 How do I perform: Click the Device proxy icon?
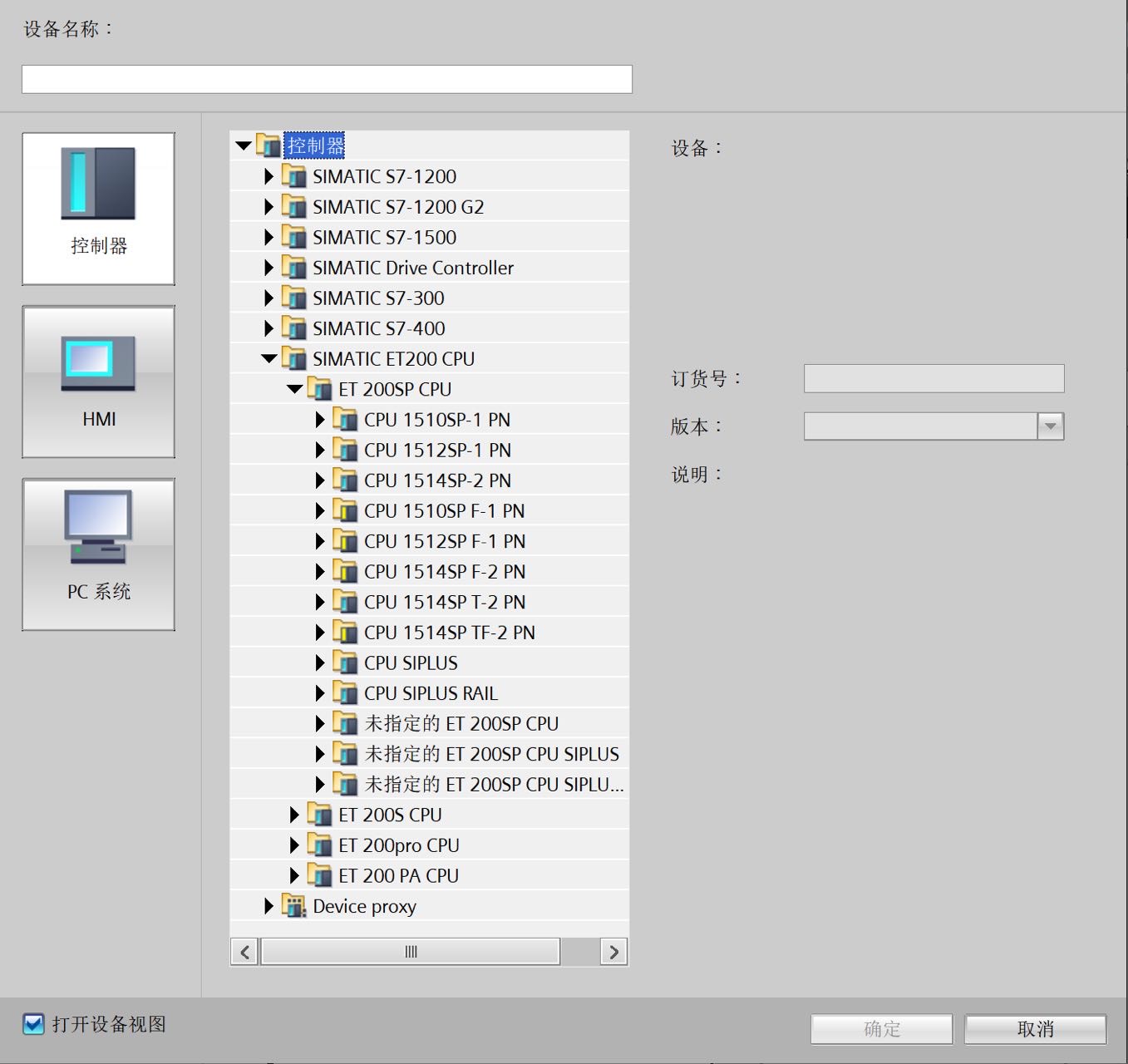(x=294, y=906)
